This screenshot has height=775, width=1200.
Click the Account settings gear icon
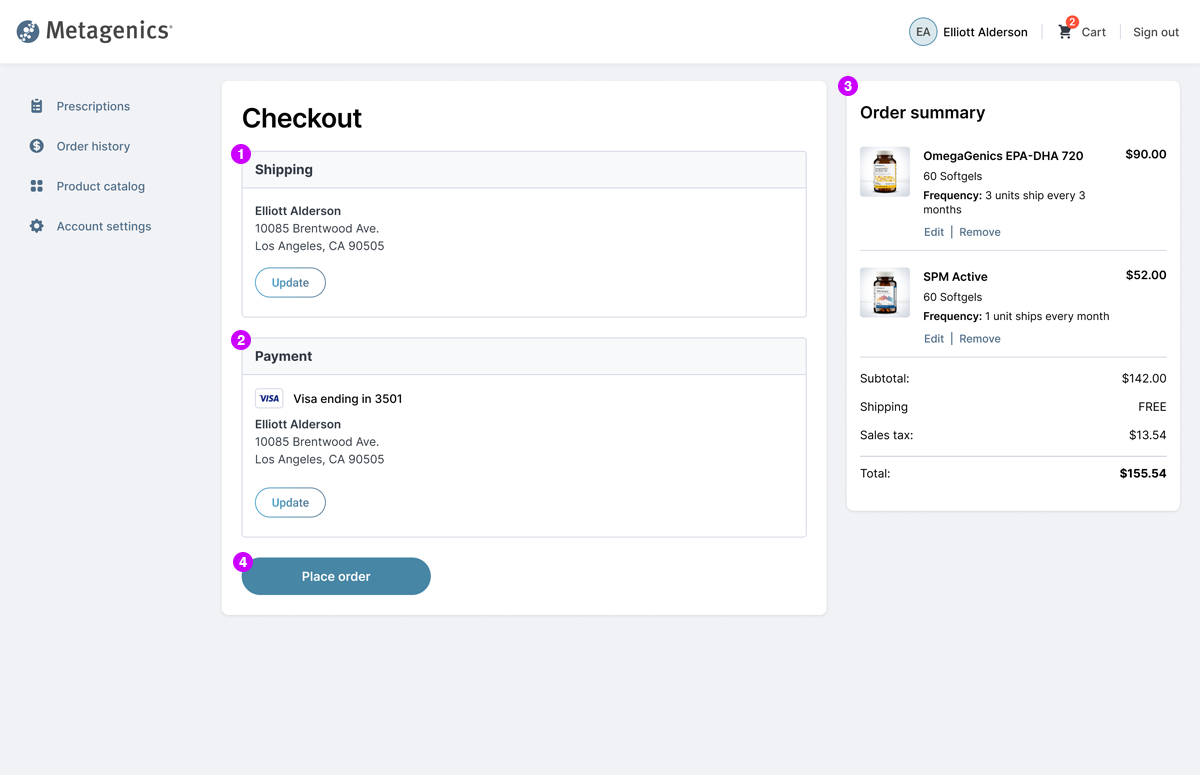point(37,226)
